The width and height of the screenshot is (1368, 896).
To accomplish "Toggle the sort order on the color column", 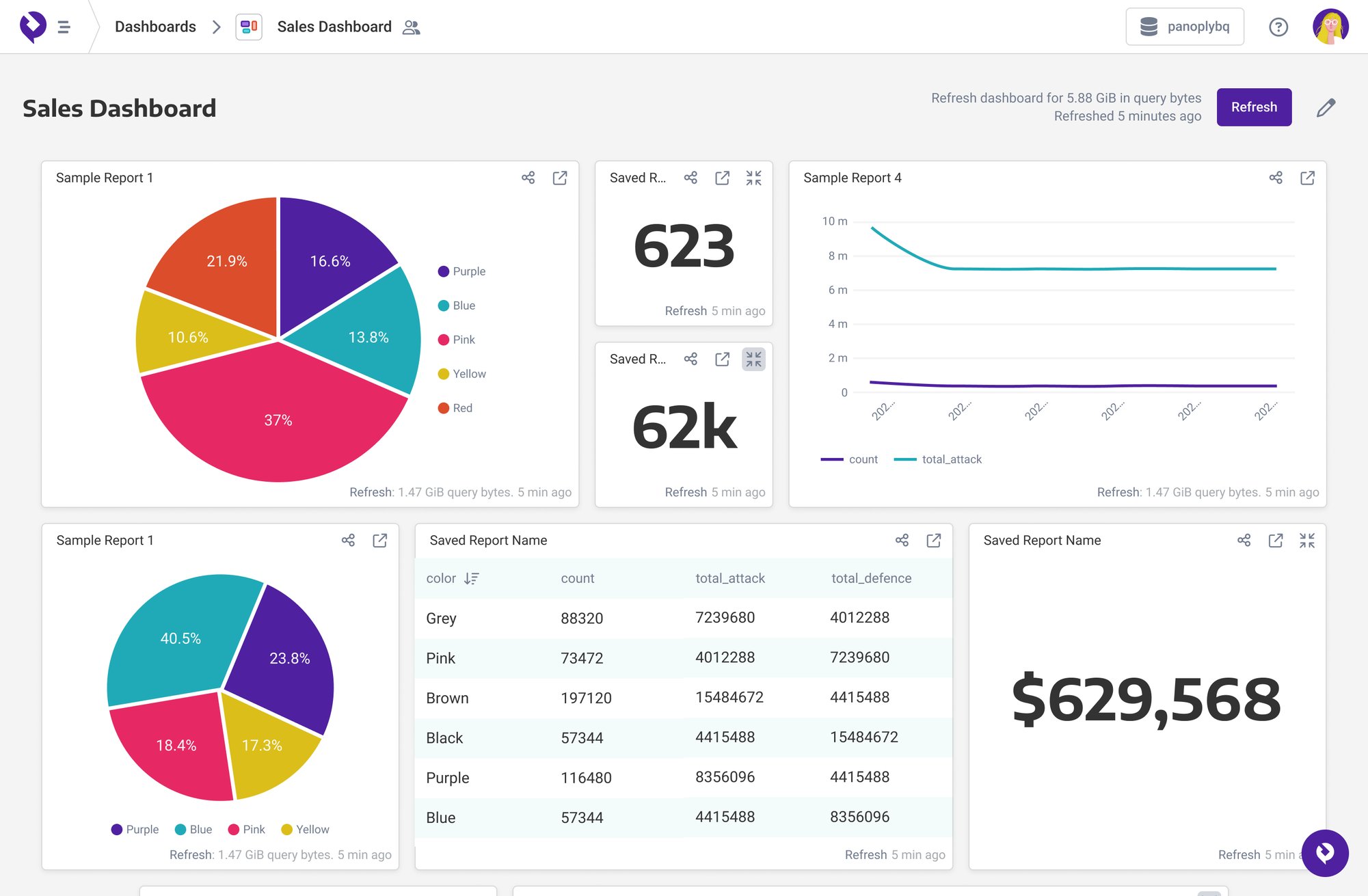I will point(470,578).
